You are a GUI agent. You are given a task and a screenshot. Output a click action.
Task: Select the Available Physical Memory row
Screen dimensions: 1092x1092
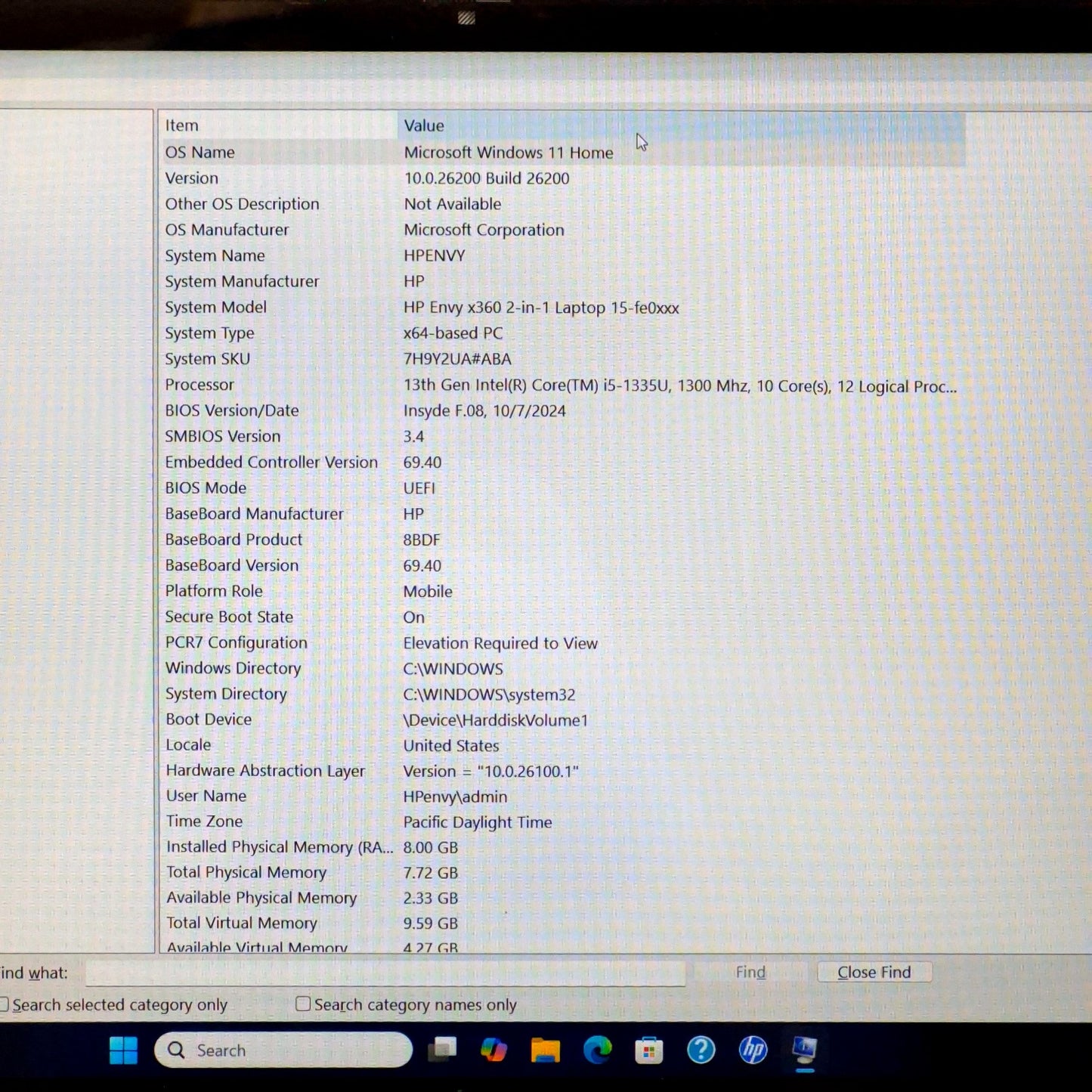coord(562,898)
